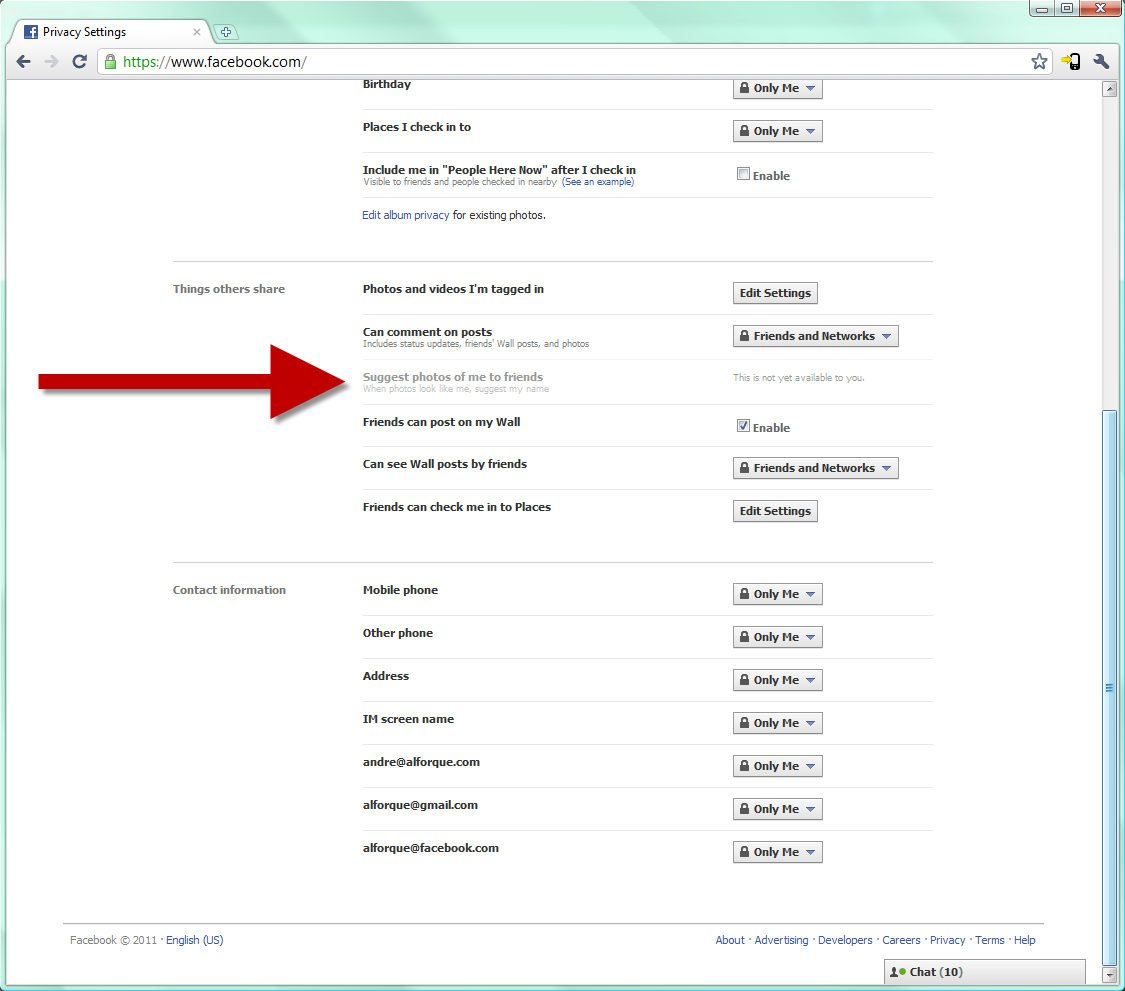Open the Developers footer link
The height and width of the screenshot is (991, 1125).
[844, 940]
